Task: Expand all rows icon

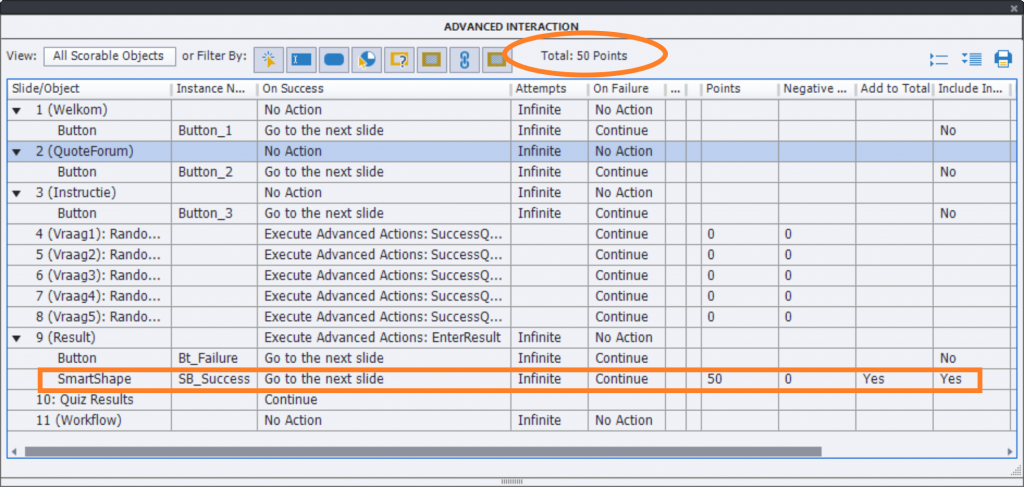Action: click(x=970, y=59)
